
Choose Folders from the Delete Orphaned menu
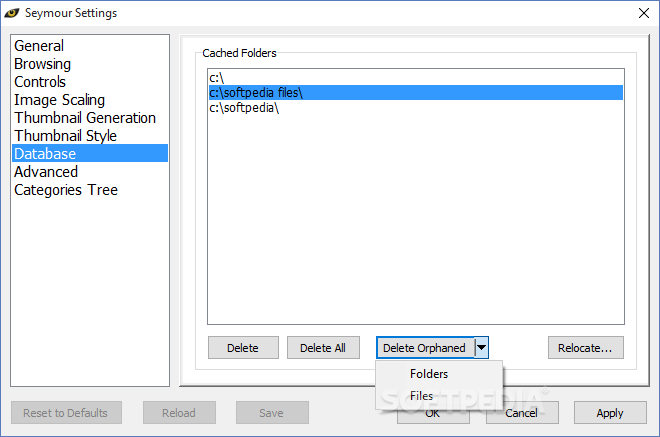pyautogui.click(x=429, y=374)
